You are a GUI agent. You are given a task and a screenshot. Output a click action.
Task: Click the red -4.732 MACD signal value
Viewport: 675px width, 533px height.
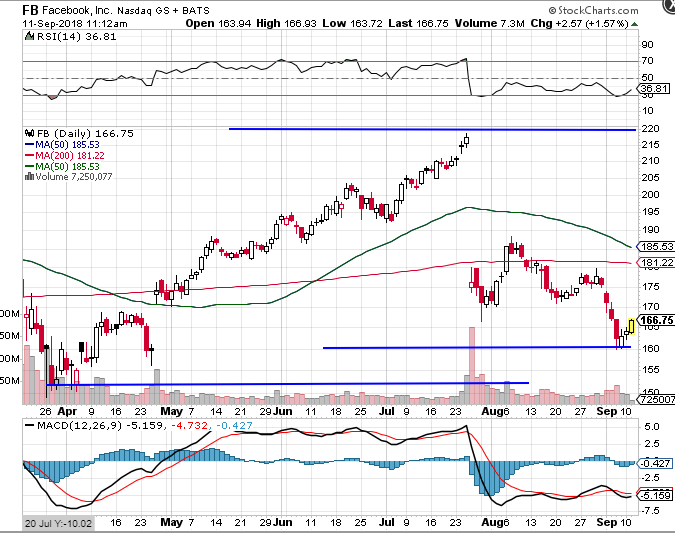click(x=189, y=426)
